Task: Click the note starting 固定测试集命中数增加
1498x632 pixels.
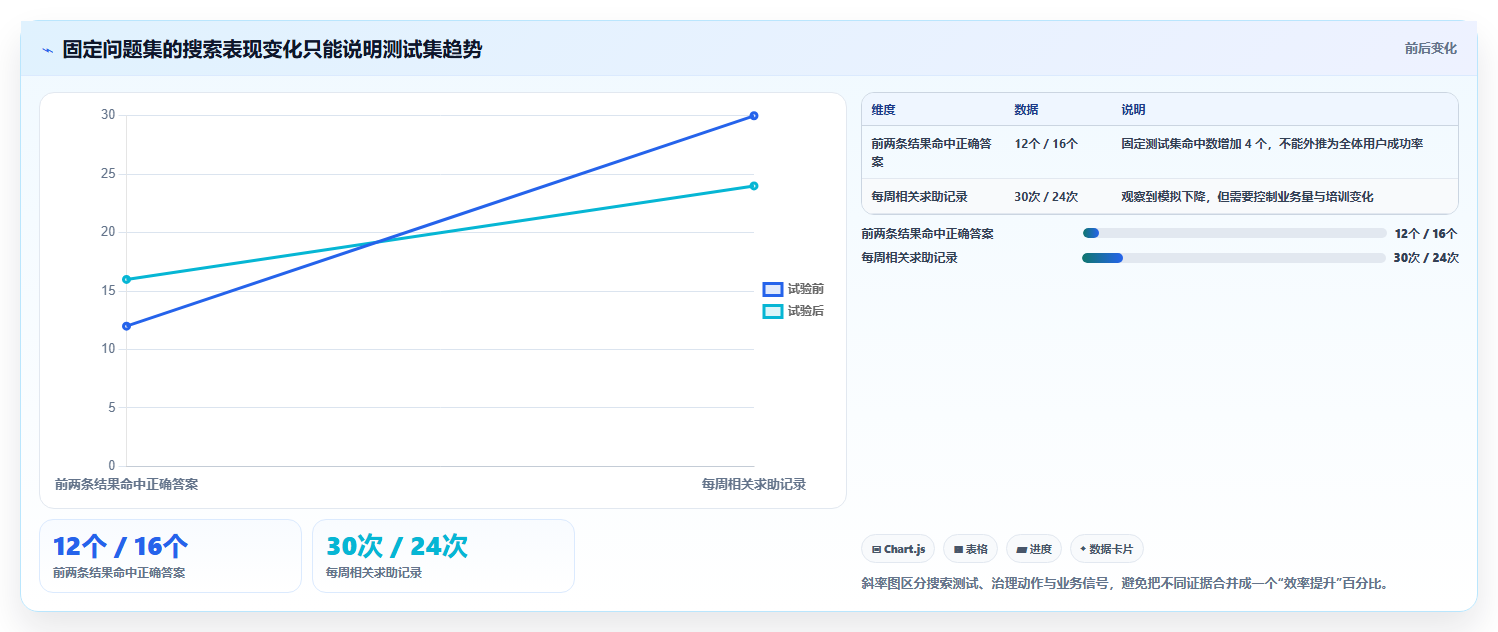Action: [1272, 143]
